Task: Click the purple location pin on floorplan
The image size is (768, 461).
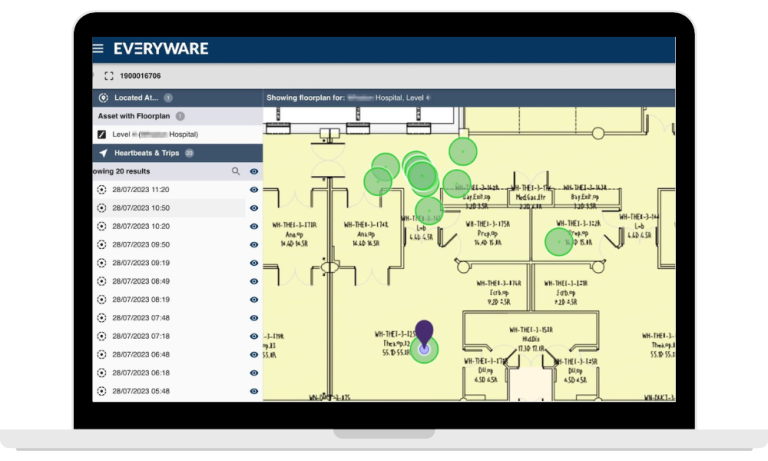Action: pos(424,333)
